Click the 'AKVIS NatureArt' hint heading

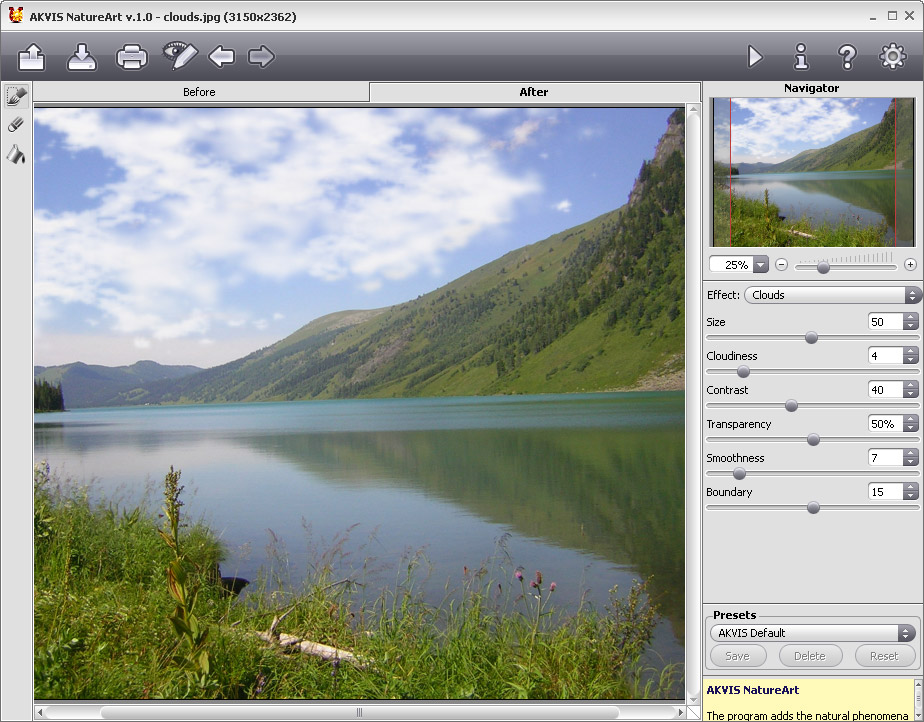pos(753,690)
